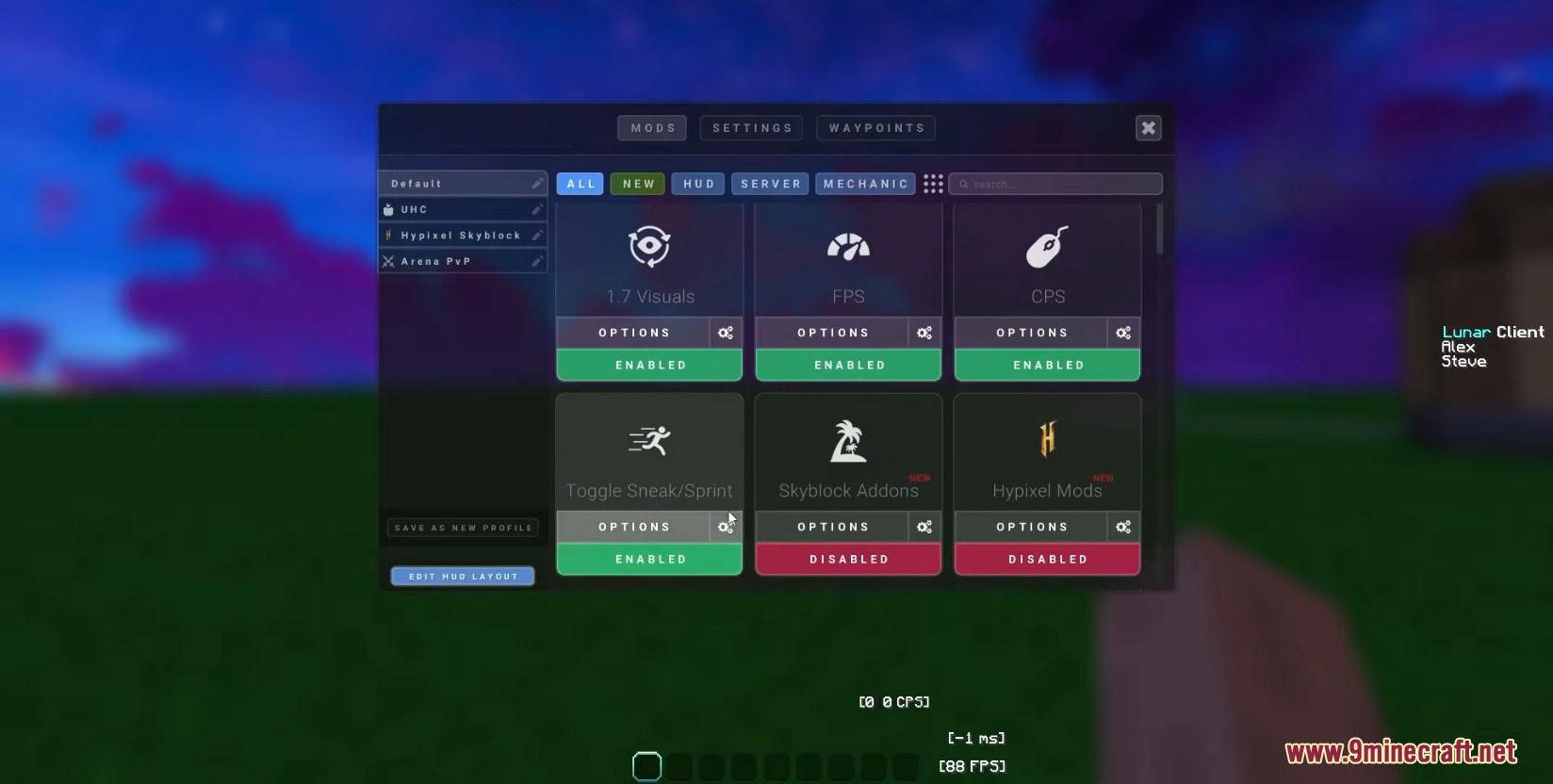The image size is (1553, 784).
Task: Open the Skyblock Addons gear settings icon
Action: tap(924, 527)
